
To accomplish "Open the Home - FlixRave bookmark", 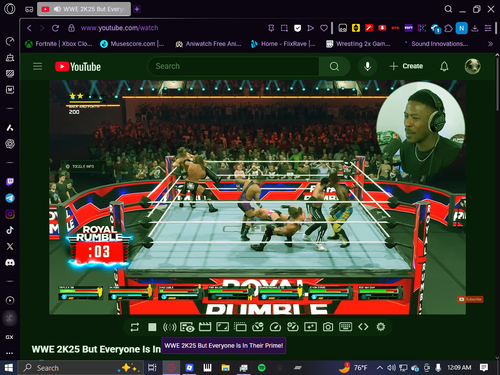I will [x=283, y=44].
